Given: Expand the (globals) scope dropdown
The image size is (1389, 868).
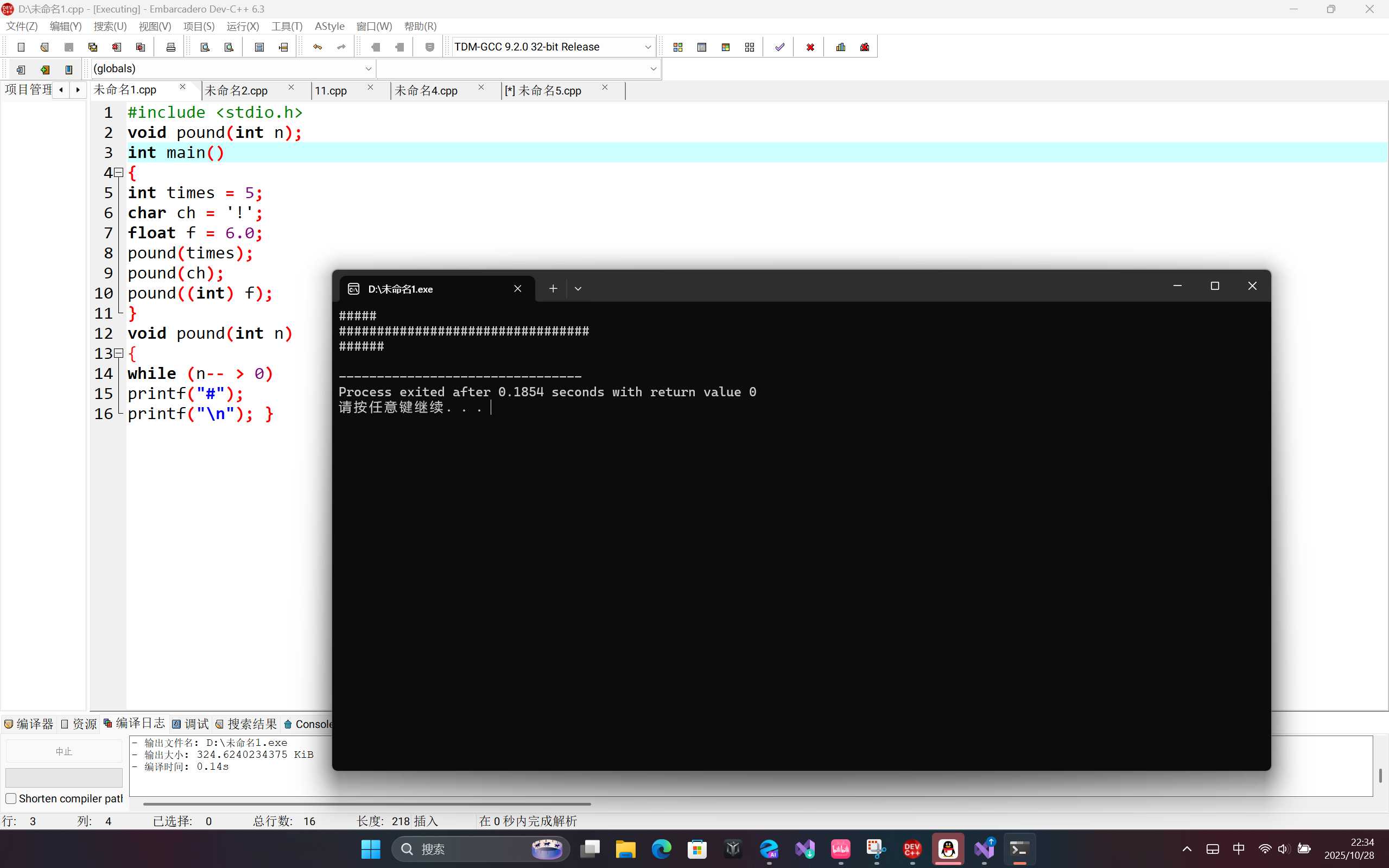Looking at the screenshot, I should pyautogui.click(x=368, y=69).
